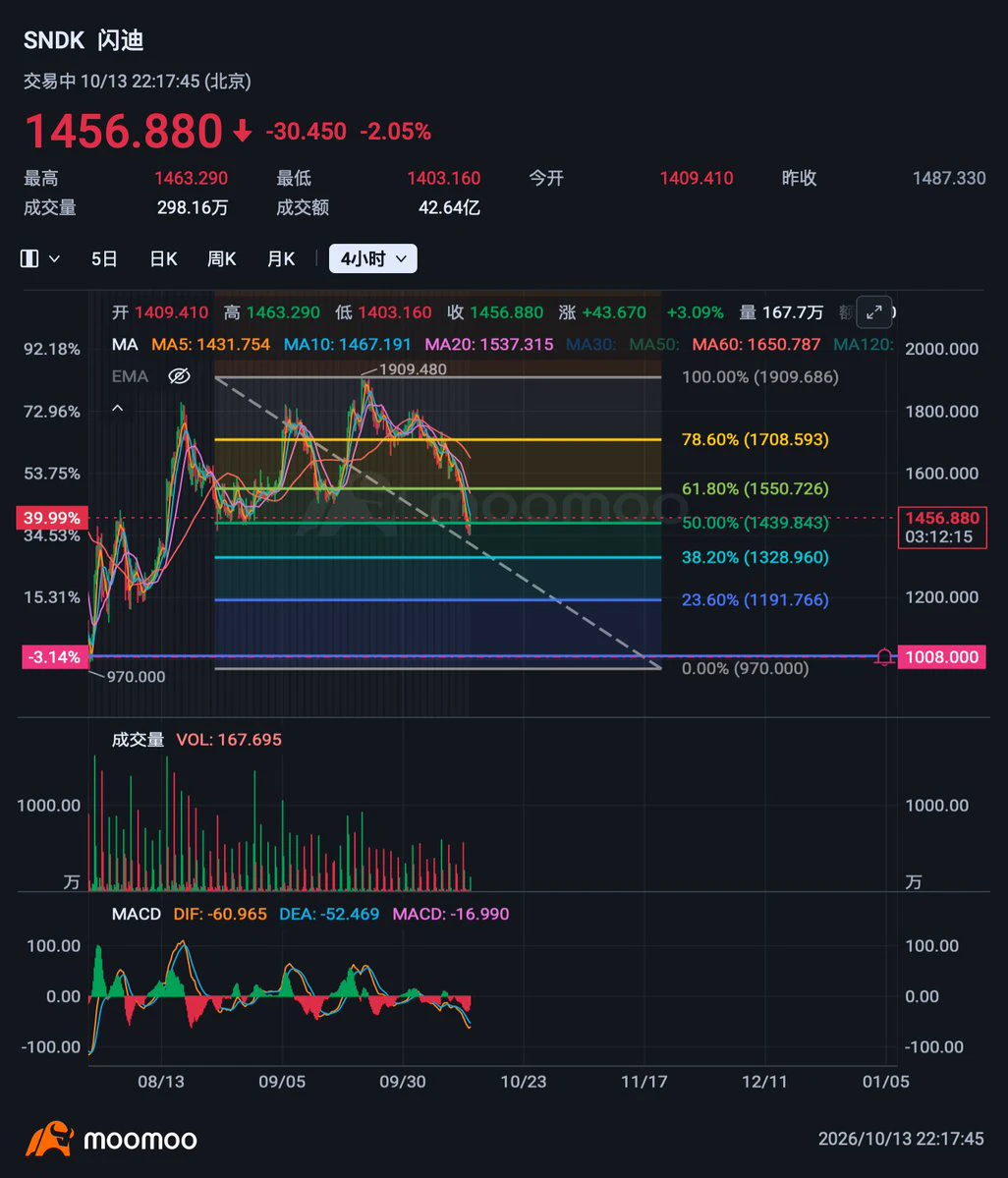
Task: Click the red price down arrow
Action: click(242, 132)
